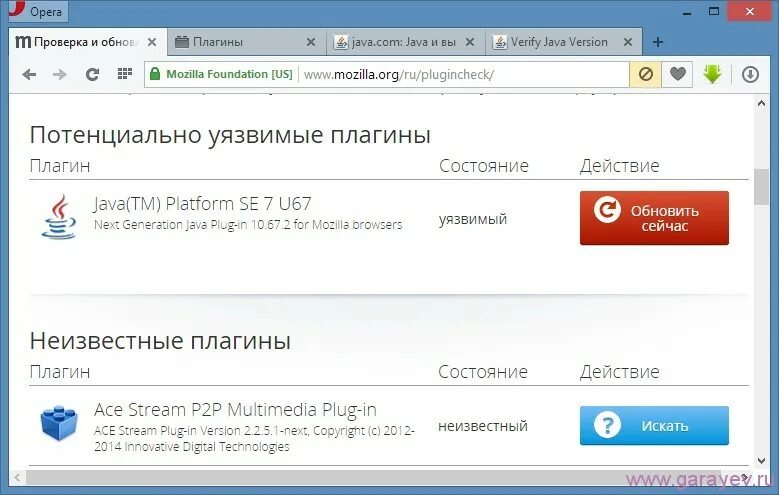Click the Обновить сейчас button
The height and width of the screenshot is (495, 779).
pyautogui.click(x=654, y=218)
